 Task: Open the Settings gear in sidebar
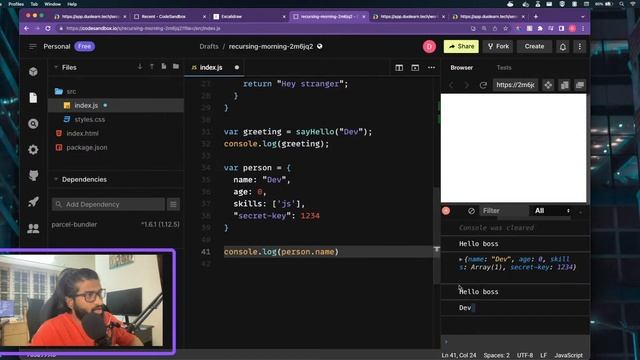33,150
